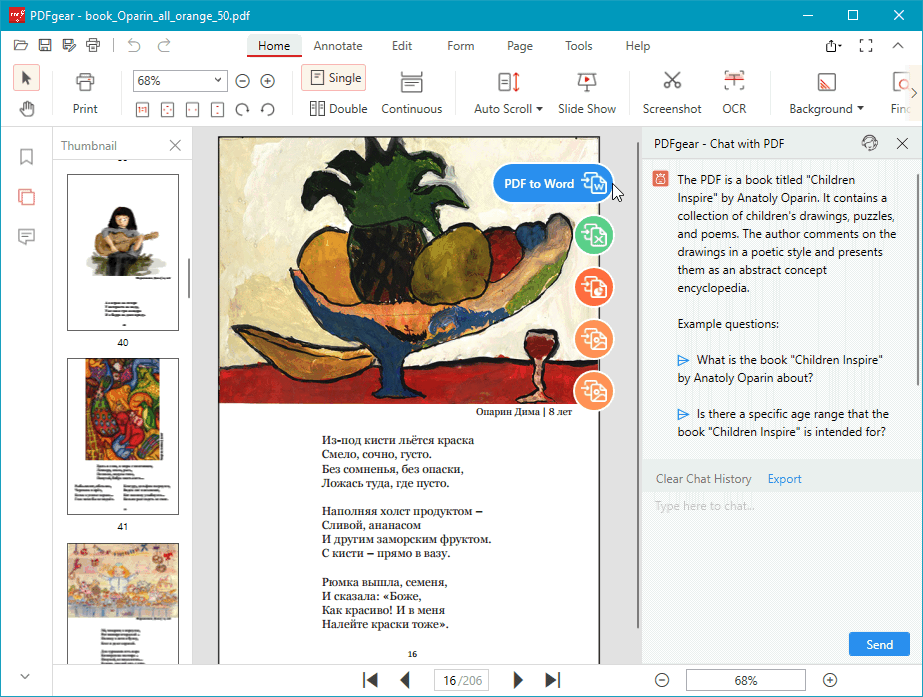The width and height of the screenshot is (923, 697).
Task: Open the Form tab
Action: click(x=460, y=46)
